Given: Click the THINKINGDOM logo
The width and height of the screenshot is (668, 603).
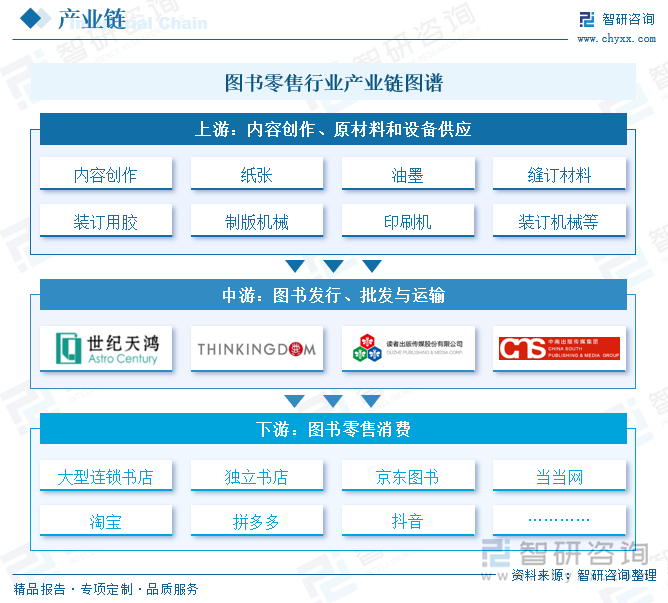Looking at the screenshot, I should pyautogui.click(x=256, y=349).
